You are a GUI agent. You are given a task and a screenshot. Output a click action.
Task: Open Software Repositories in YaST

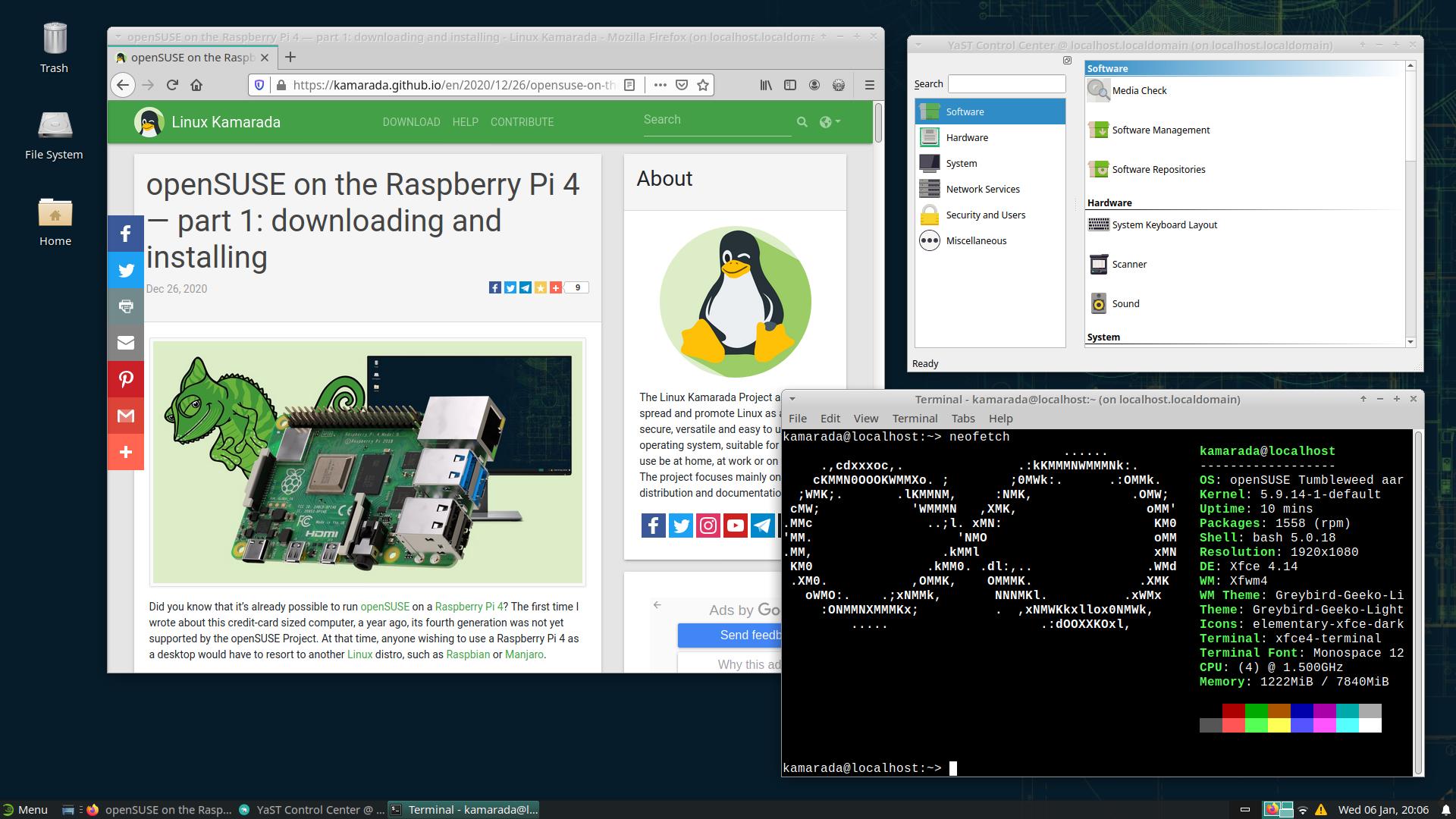point(1159,169)
